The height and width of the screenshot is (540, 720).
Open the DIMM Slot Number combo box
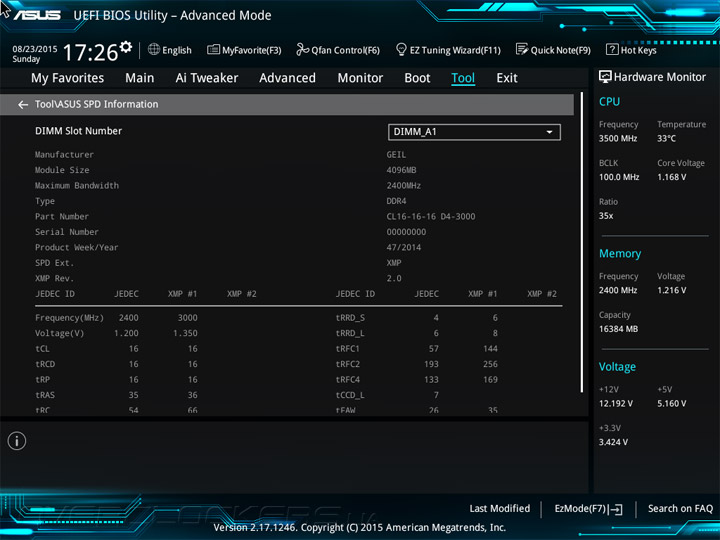click(474, 132)
